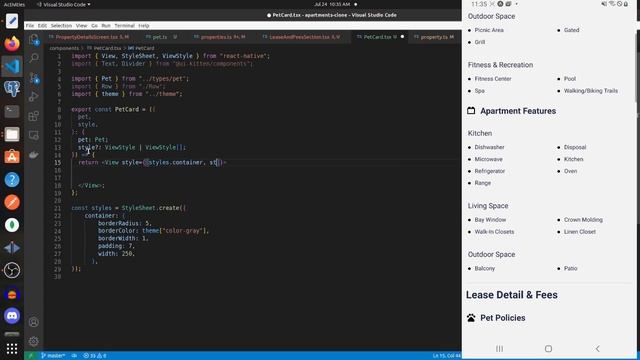Image resolution: width=640 pixels, height=360 pixels.
Task: Open the Discord app in dock
Action: pyautogui.click(x=12, y=316)
